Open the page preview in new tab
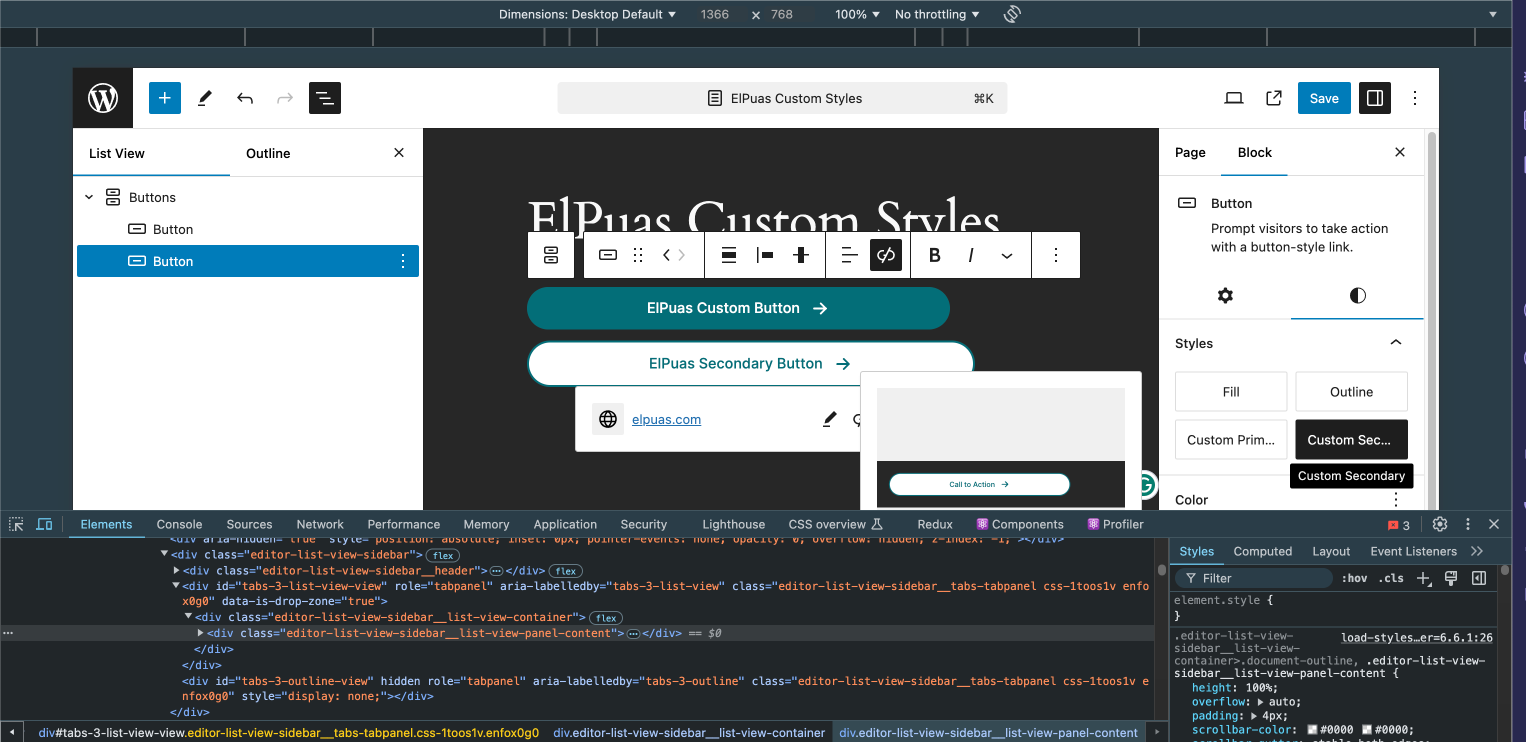This screenshot has width=1526, height=742. click(x=1274, y=98)
